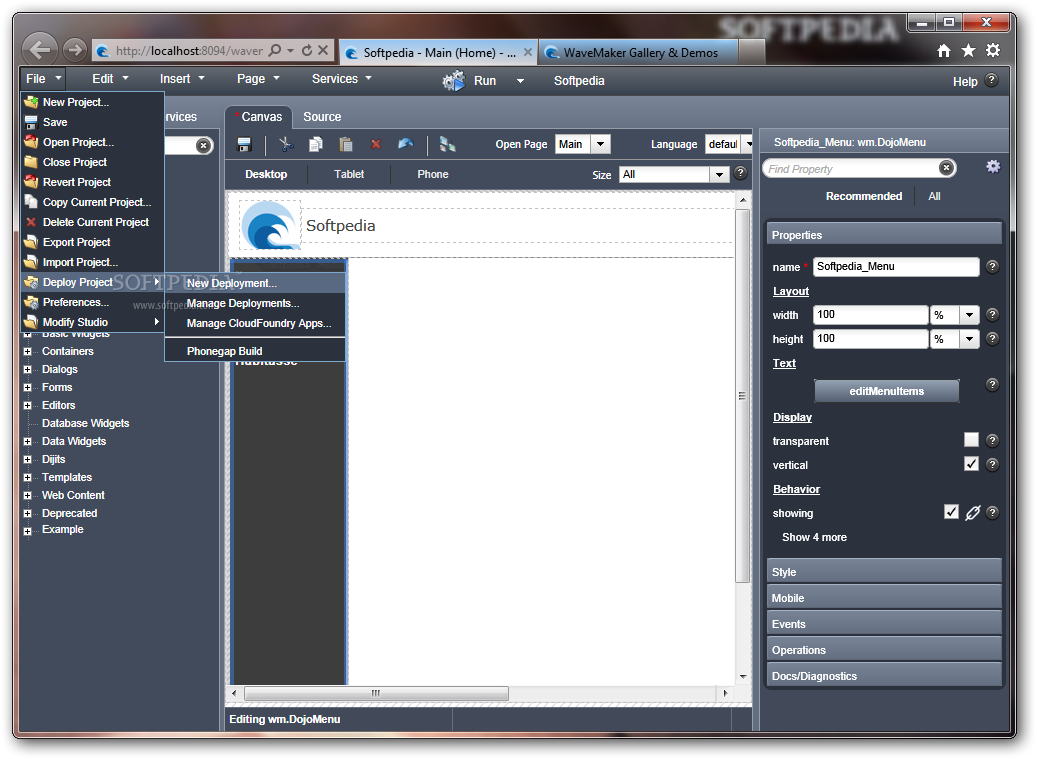
Task: Open the Insert menu
Action: (x=182, y=79)
